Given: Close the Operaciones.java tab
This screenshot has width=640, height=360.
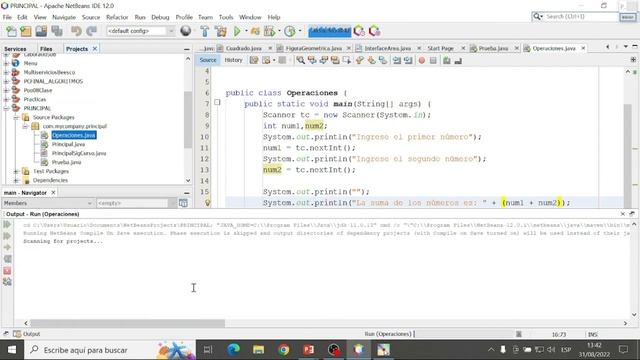Looking at the screenshot, I should coord(583,48).
